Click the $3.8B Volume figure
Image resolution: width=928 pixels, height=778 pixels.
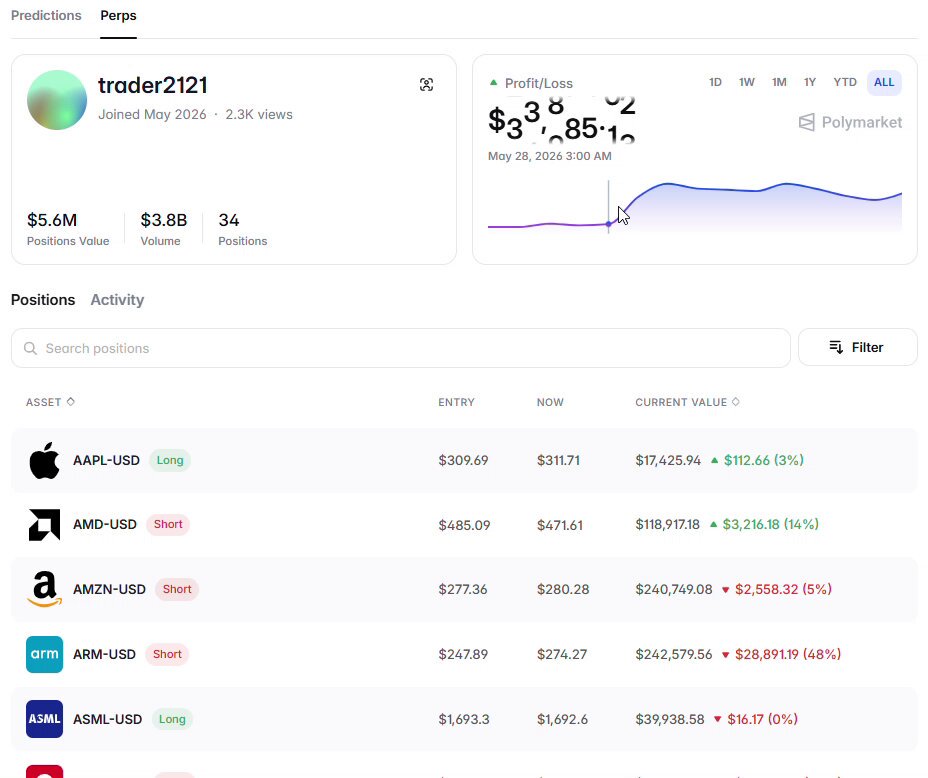click(164, 220)
